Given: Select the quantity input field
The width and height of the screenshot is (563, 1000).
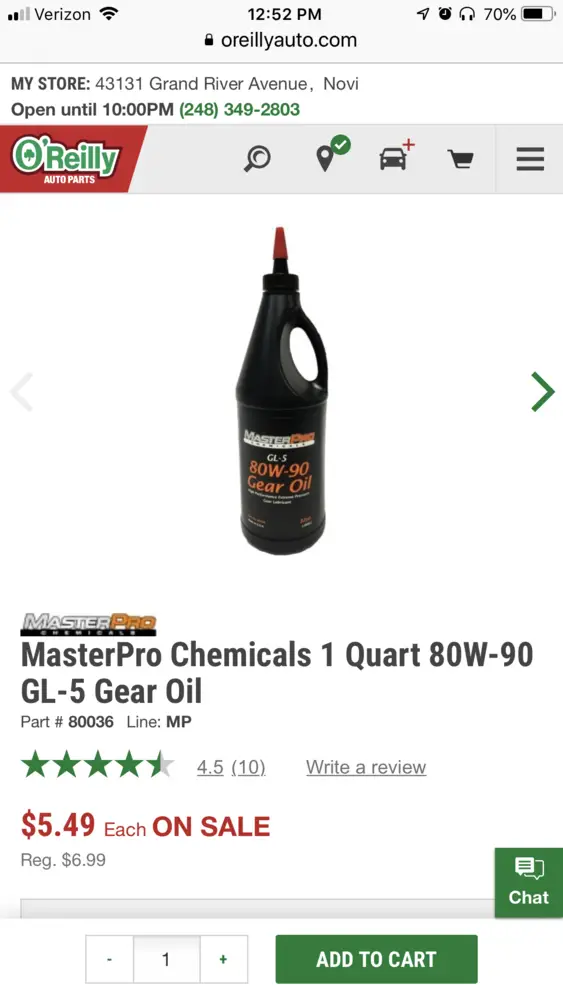Looking at the screenshot, I should (x=166, y=959).
